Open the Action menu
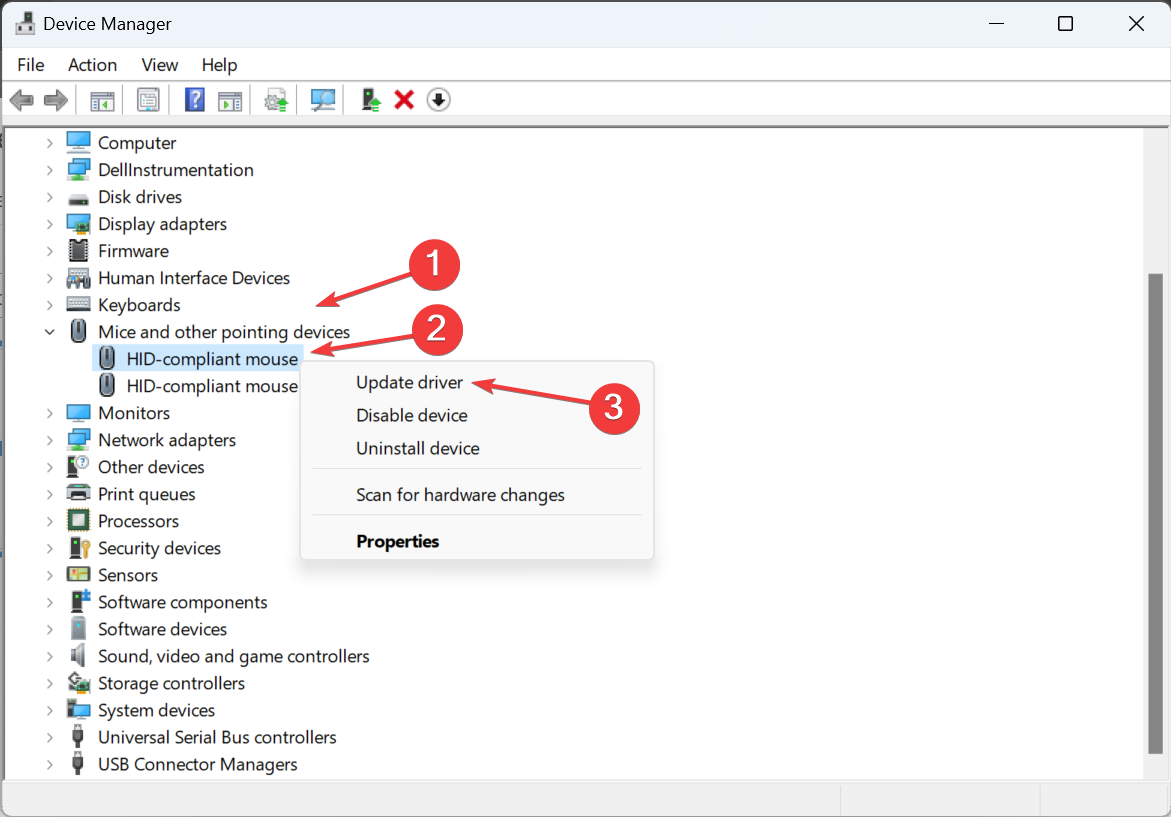 pos(92,65)
